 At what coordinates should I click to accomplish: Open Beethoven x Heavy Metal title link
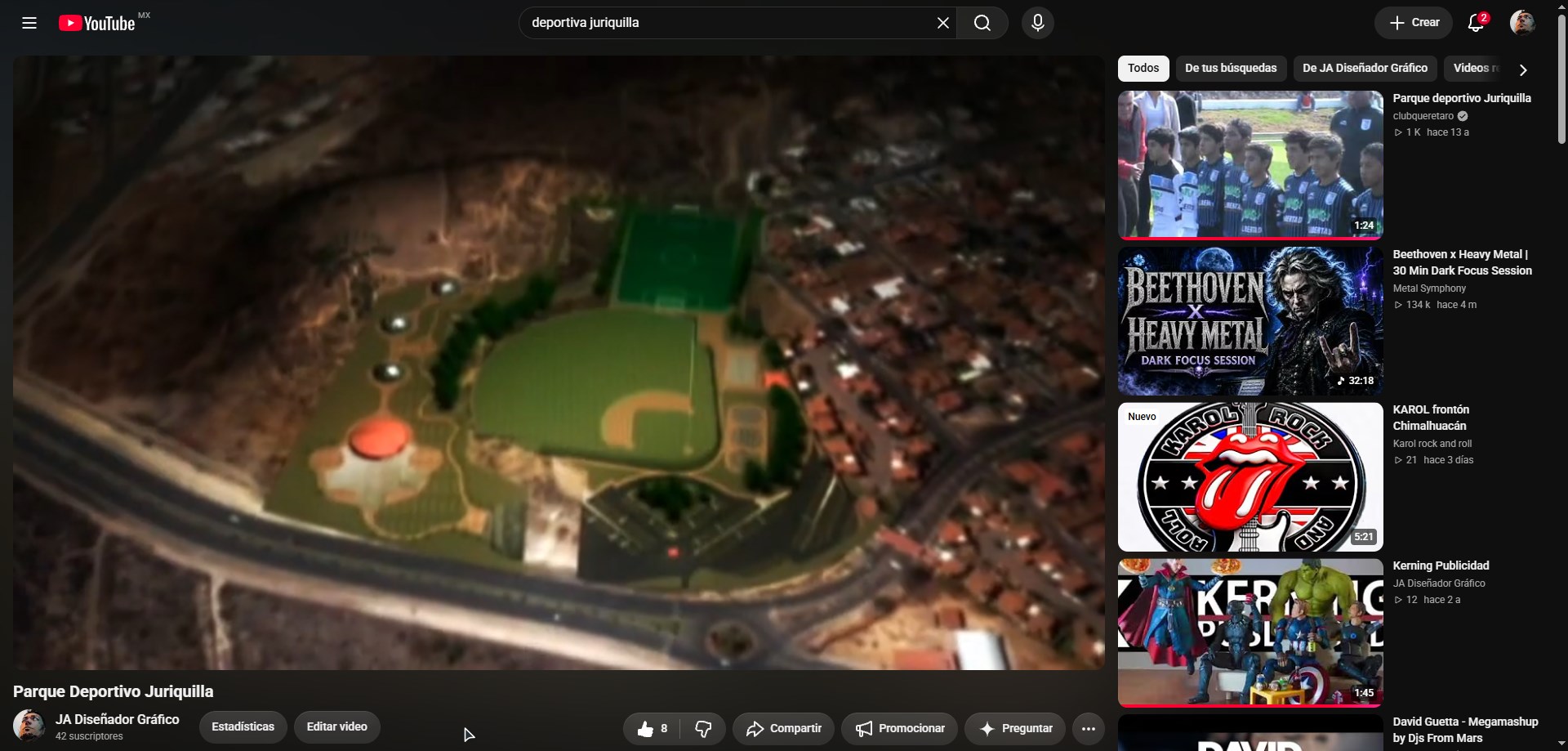coord(1463,262)
